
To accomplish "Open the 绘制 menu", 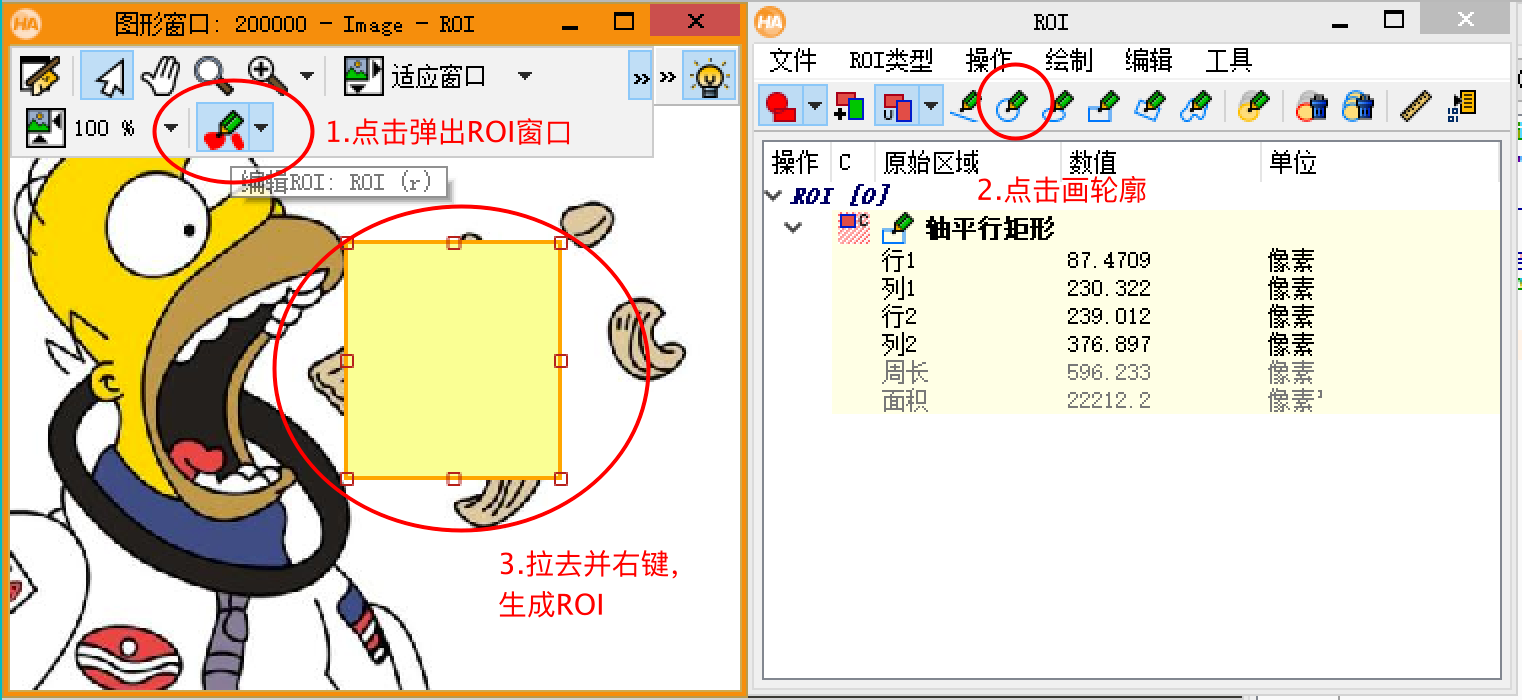I will (x=1069, y=61).
